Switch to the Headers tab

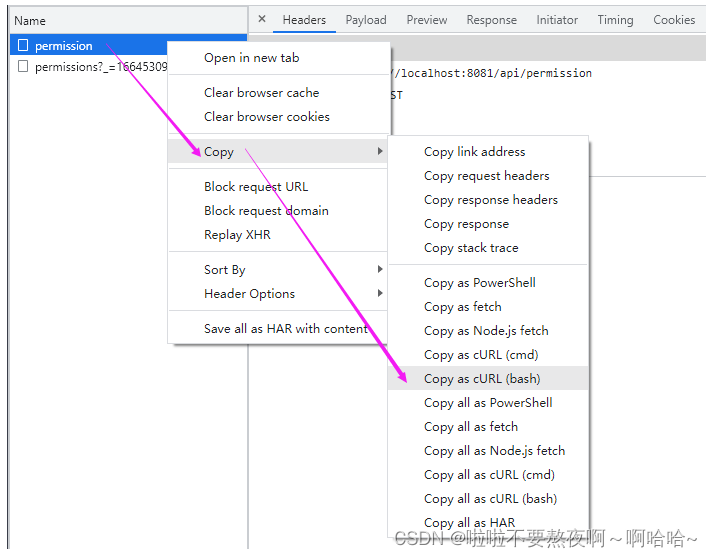pyautogui.click(x=304, y=20)
